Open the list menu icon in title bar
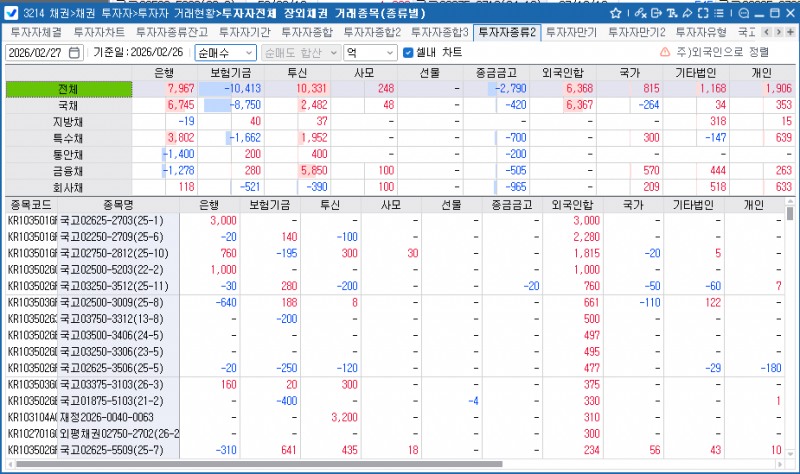This screenshot has height=474, width=800. point(719,13)
